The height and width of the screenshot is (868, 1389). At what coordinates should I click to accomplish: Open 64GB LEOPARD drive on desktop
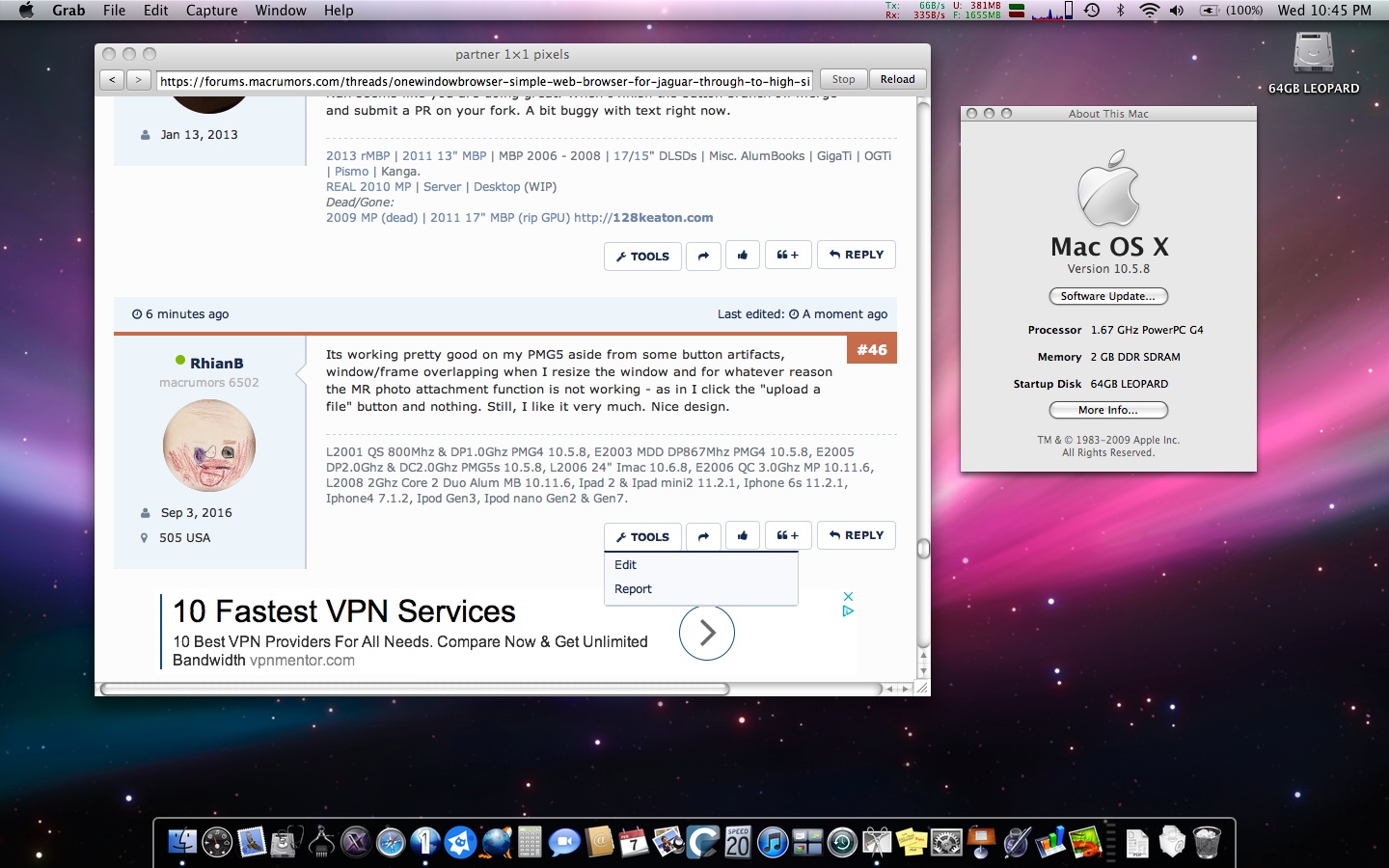coord(1314,63)
